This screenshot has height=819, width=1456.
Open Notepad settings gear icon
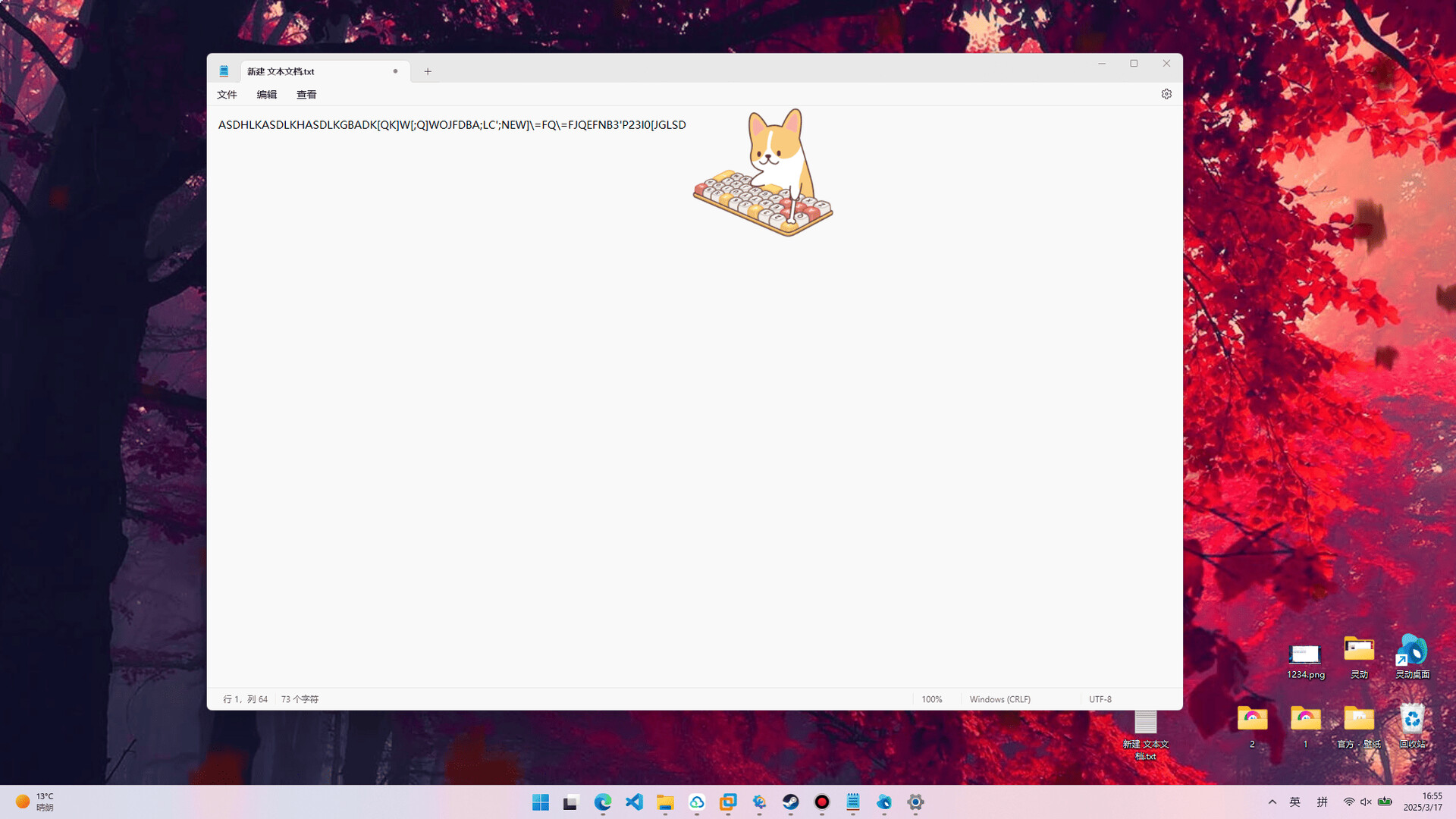1166,94
